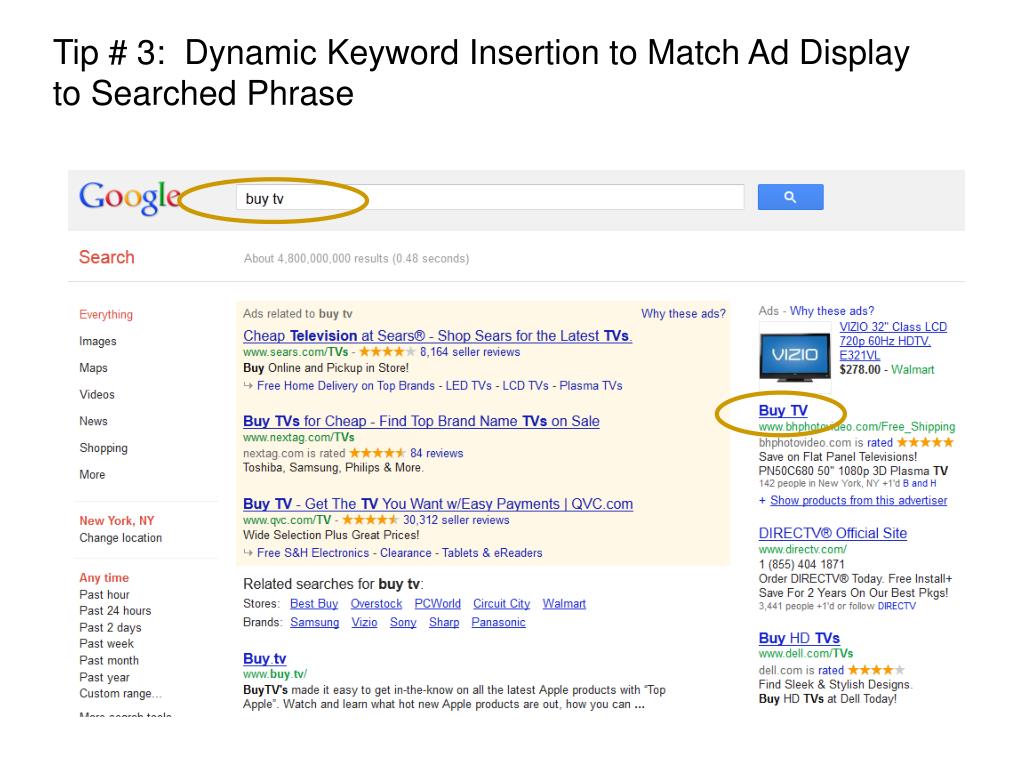Click DIRECTV follow link
Screen dimensions: 1024x768
point(897,607)
